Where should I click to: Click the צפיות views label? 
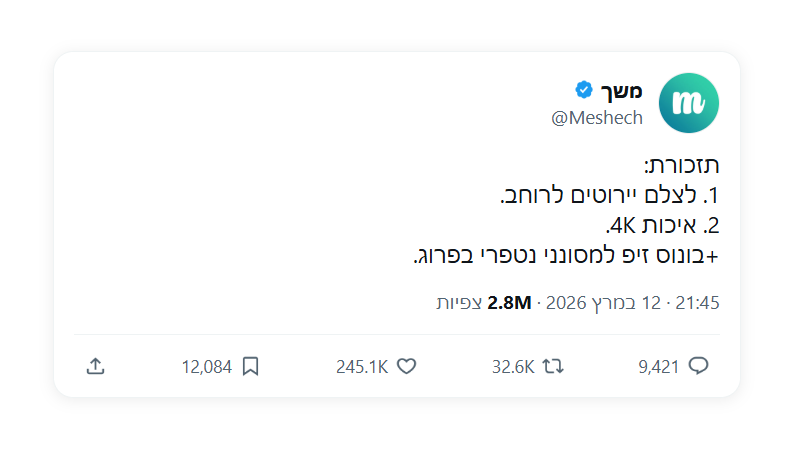point(459,302)
